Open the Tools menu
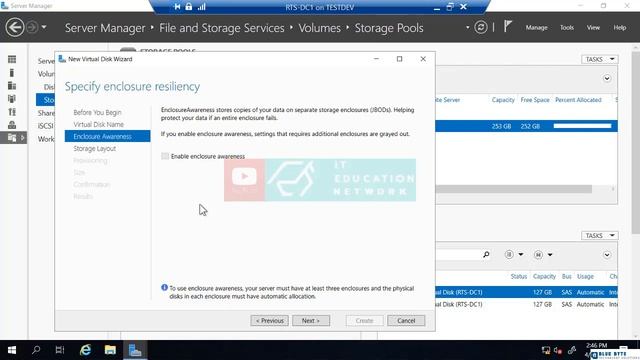 (x=567, y=27)
